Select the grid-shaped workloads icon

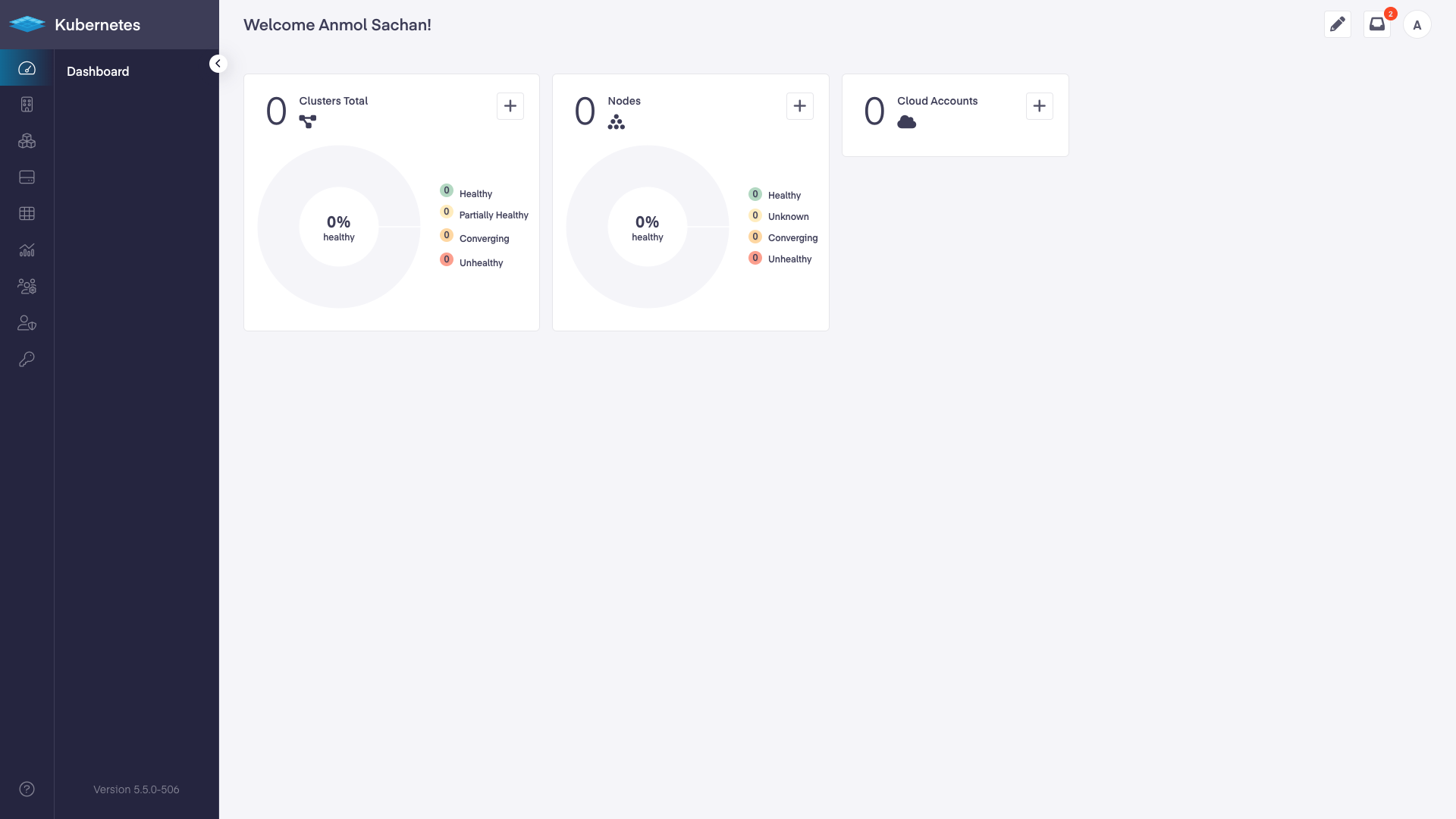(27, 213)
